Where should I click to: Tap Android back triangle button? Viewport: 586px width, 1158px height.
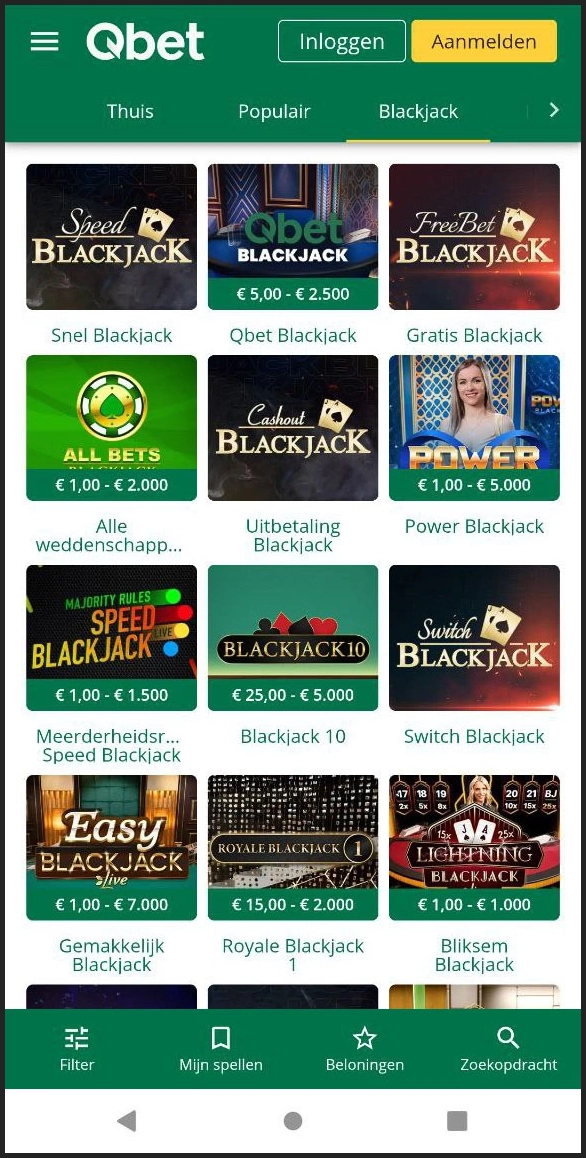[127, 1120]
